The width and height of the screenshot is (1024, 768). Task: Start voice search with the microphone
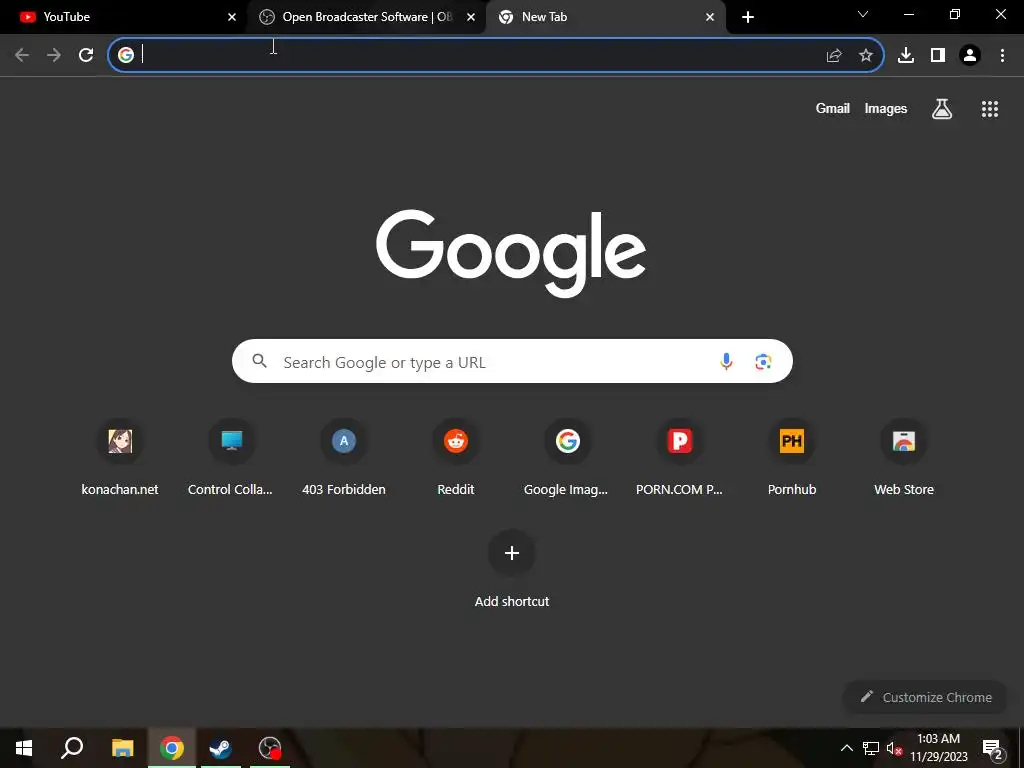726,361
